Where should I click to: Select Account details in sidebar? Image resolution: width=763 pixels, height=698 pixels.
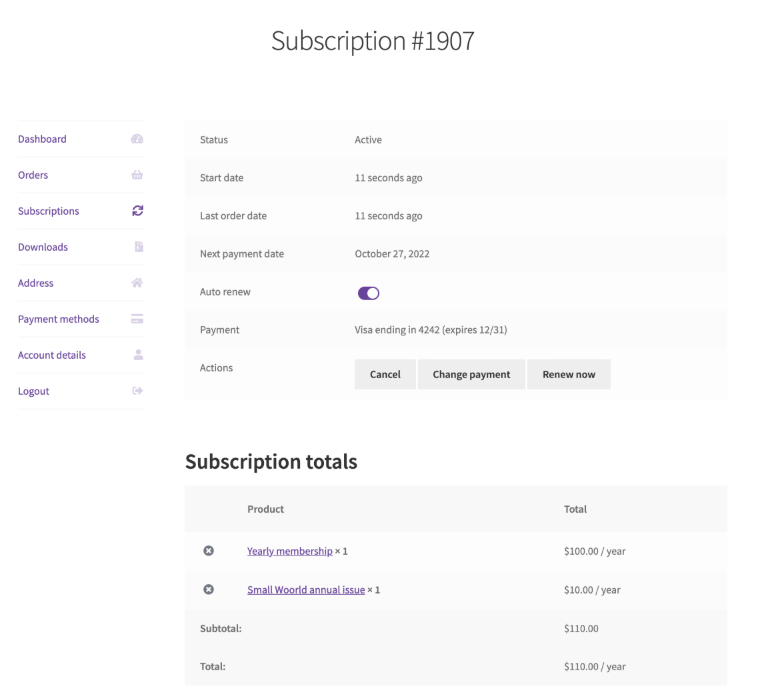click(x=52, y=355)
